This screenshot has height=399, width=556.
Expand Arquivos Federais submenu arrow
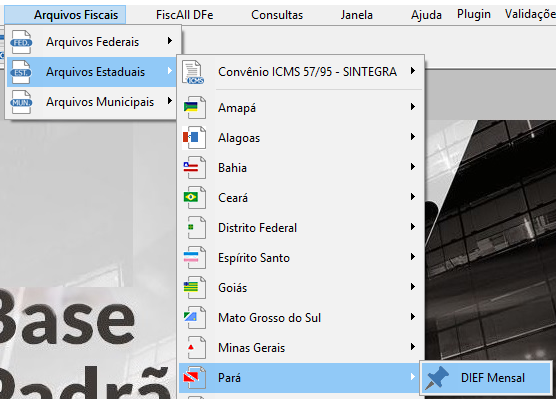click(x=170, y=41)
